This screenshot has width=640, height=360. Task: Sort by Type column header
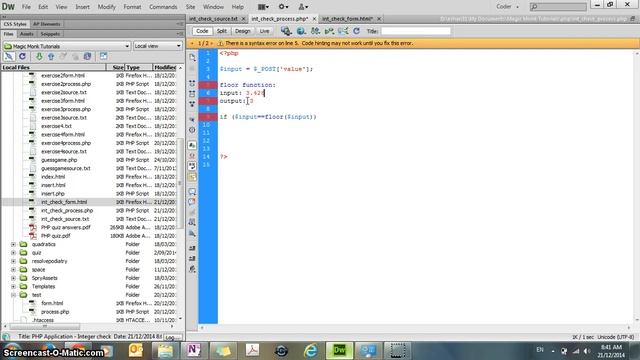coord(138,67)
